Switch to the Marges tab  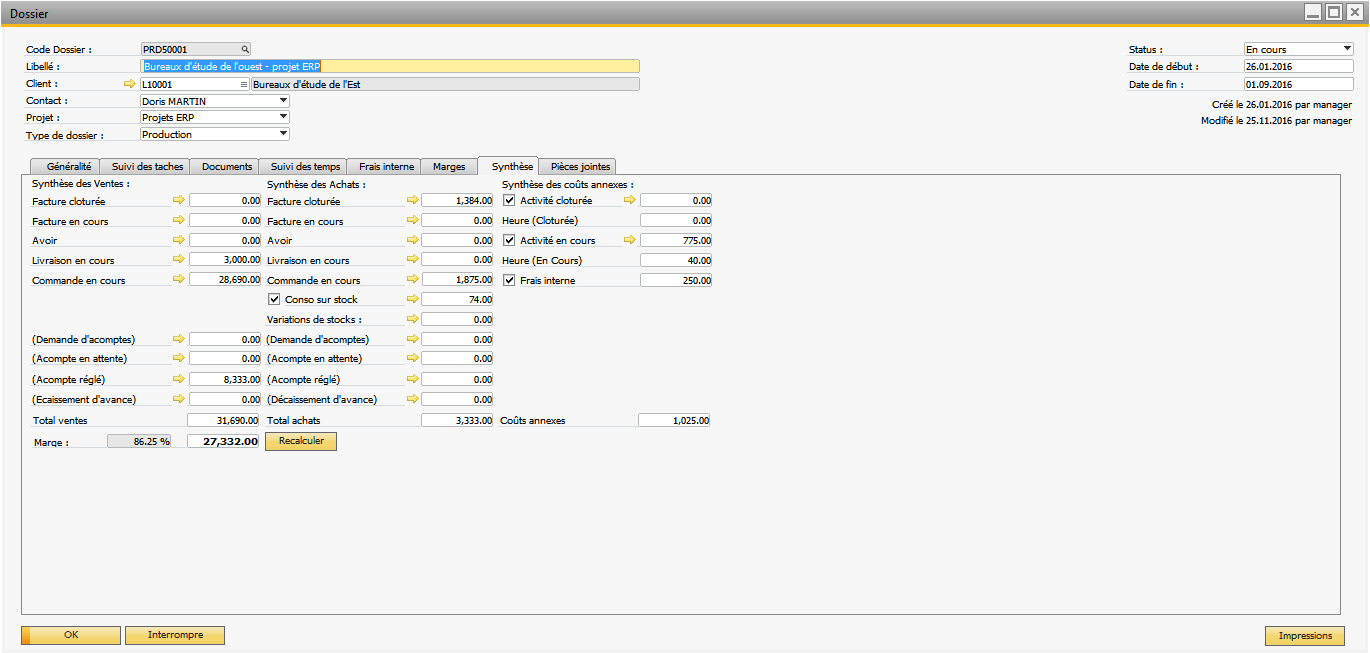pyautogui.click(x=449, y=167)
